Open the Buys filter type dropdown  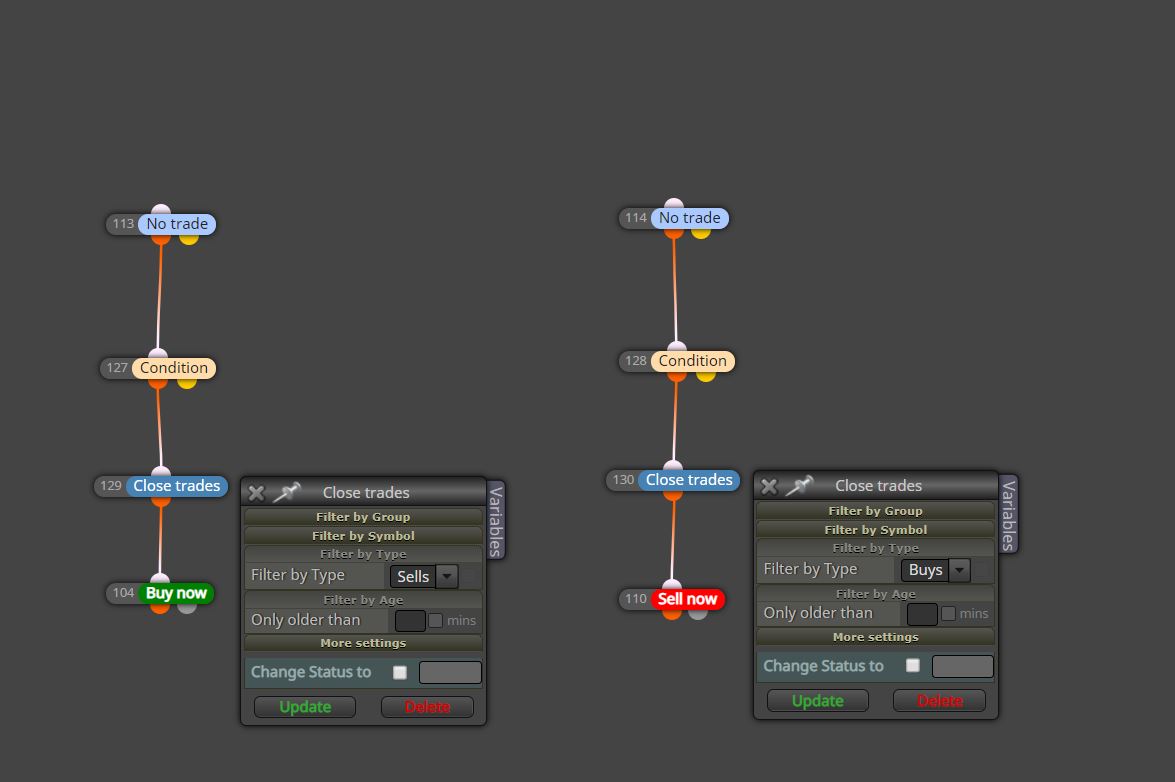coord(936,570)
